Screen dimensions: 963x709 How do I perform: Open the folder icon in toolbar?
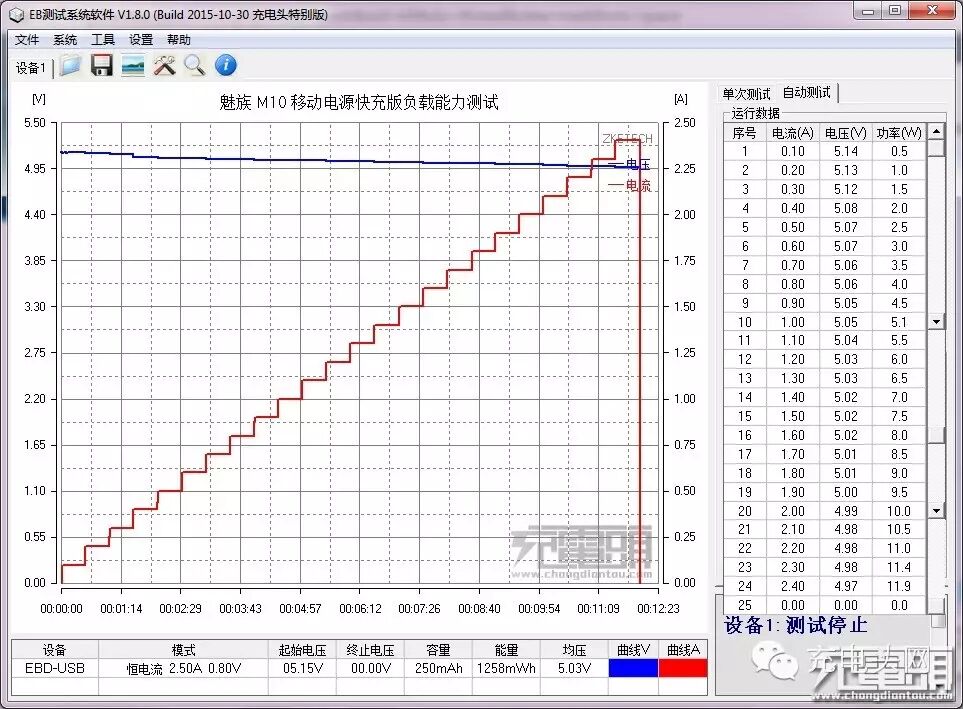tap(71, 65)
